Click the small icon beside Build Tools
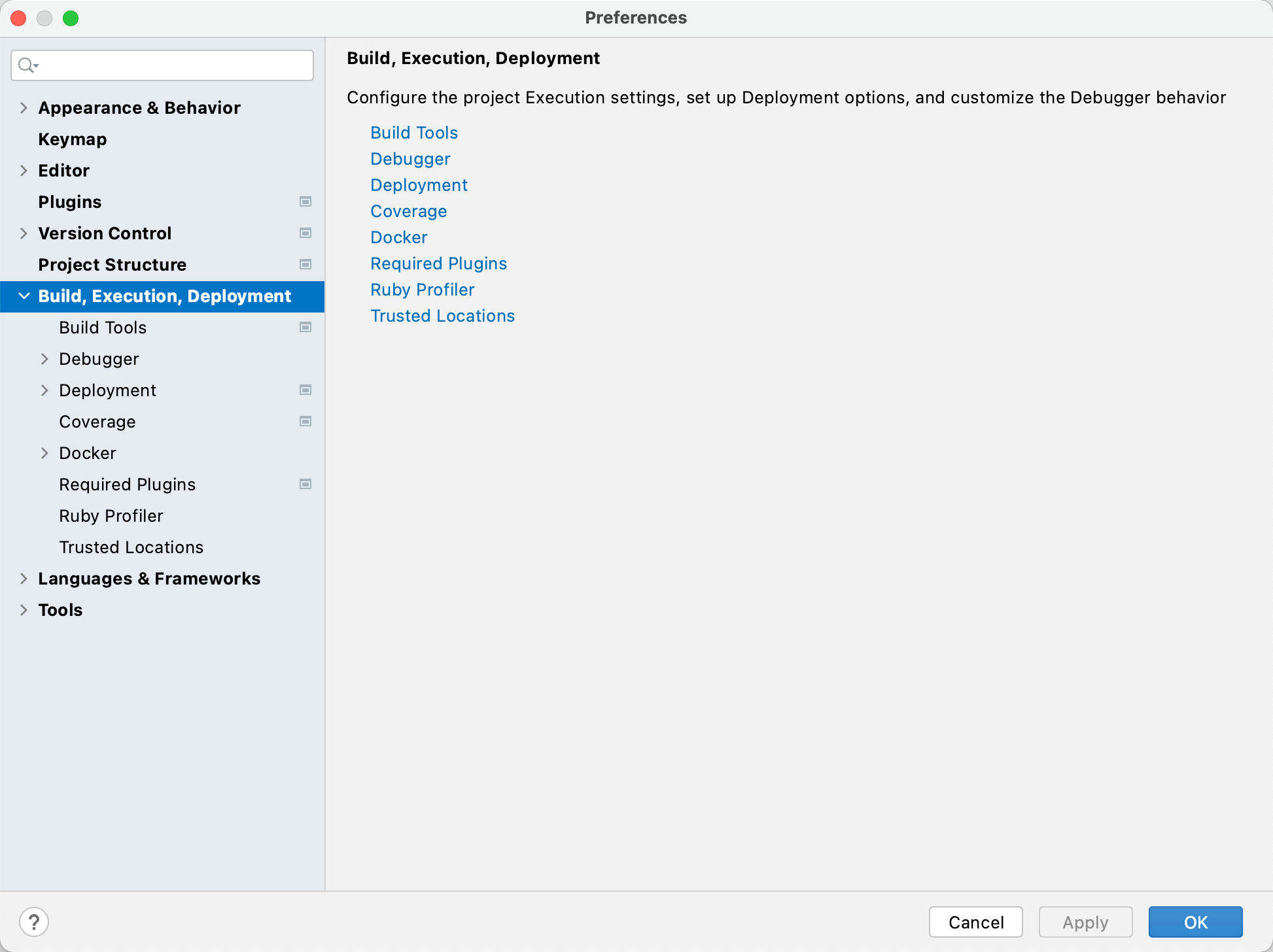Screen dimensions: 1273x952 click(305, 327)
